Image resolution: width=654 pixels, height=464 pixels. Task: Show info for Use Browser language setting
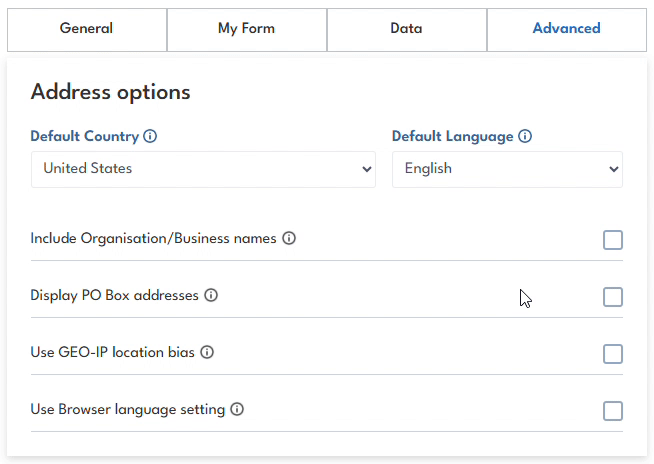pyautogui.click(x=237, y=409)
